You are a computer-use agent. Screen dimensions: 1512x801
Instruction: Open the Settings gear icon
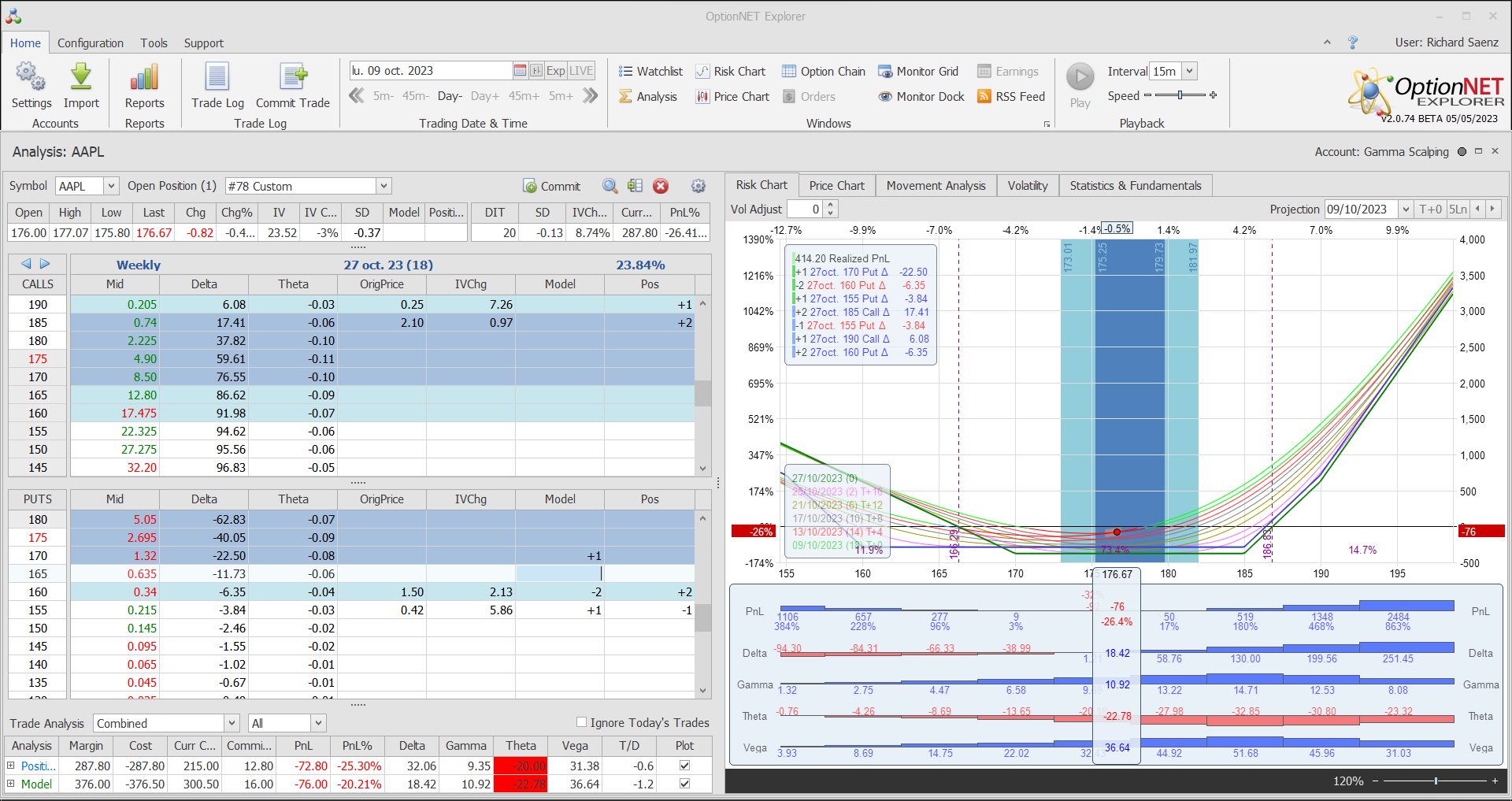click(x=31, y=77)
